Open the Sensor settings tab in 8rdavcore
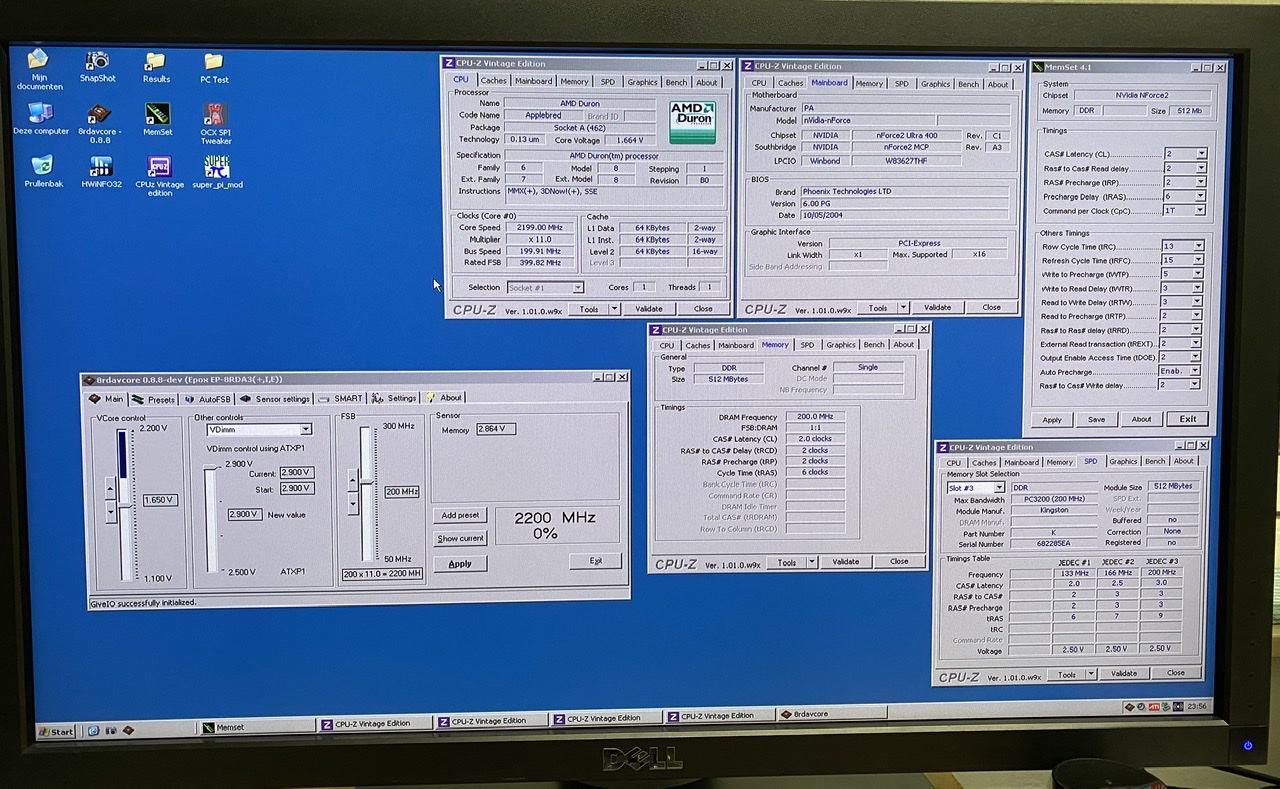Screen dimensions: 1280x789 click(275, 399)
